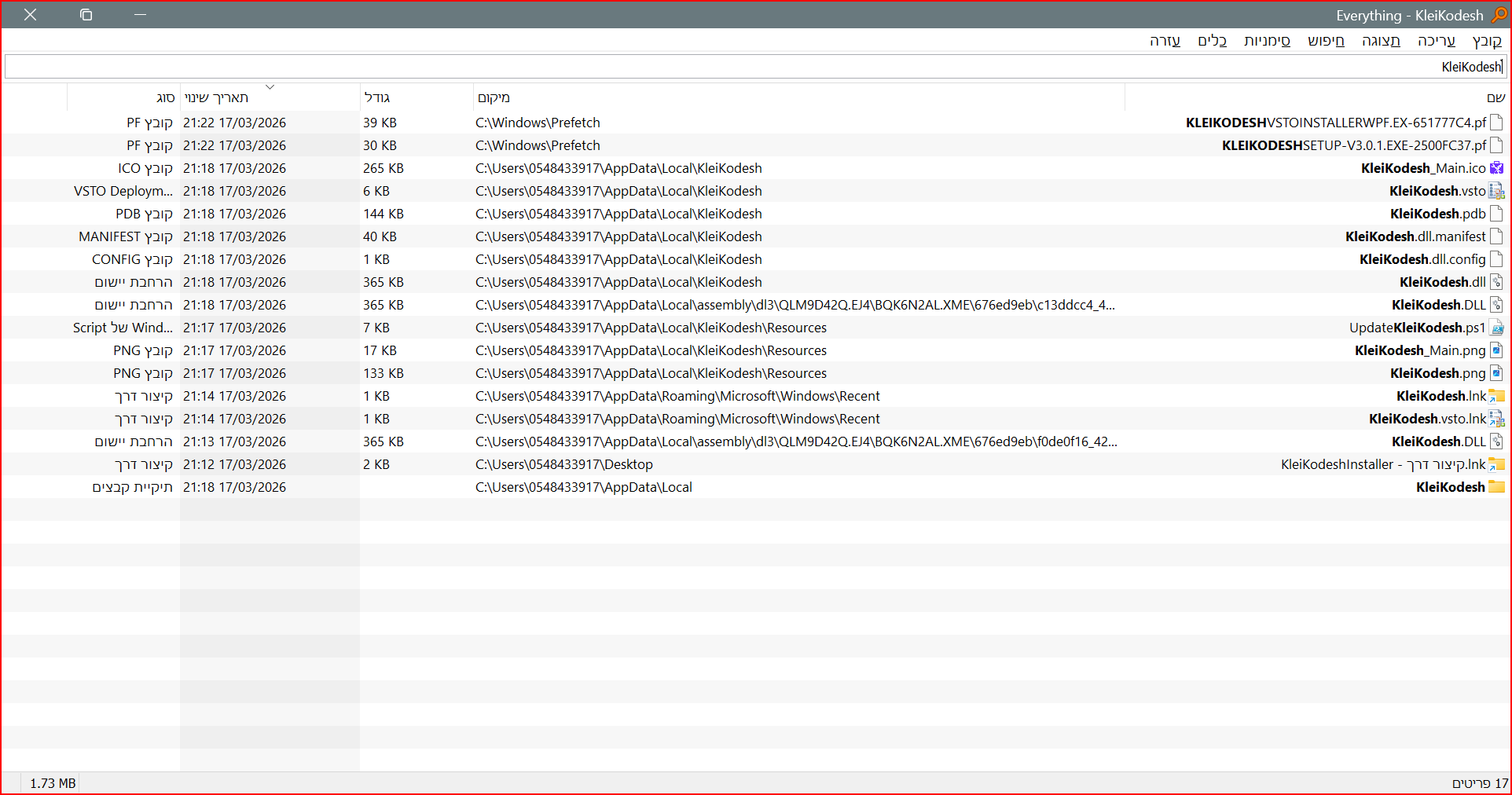Viewport: 1512px width, 795px height.
Task: Click the KleiKodesh.lnk shortcut arrow icon
Action: (x=1497, y=396)
